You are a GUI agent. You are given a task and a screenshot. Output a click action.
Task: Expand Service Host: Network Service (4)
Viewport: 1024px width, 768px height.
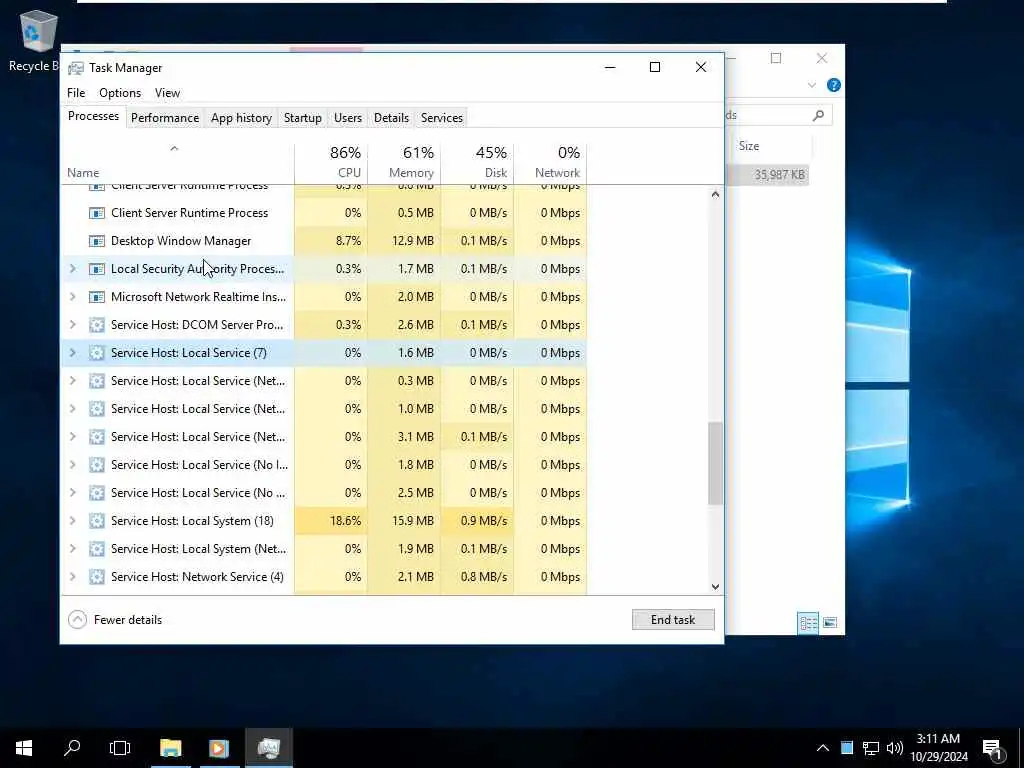click(72, 577)
